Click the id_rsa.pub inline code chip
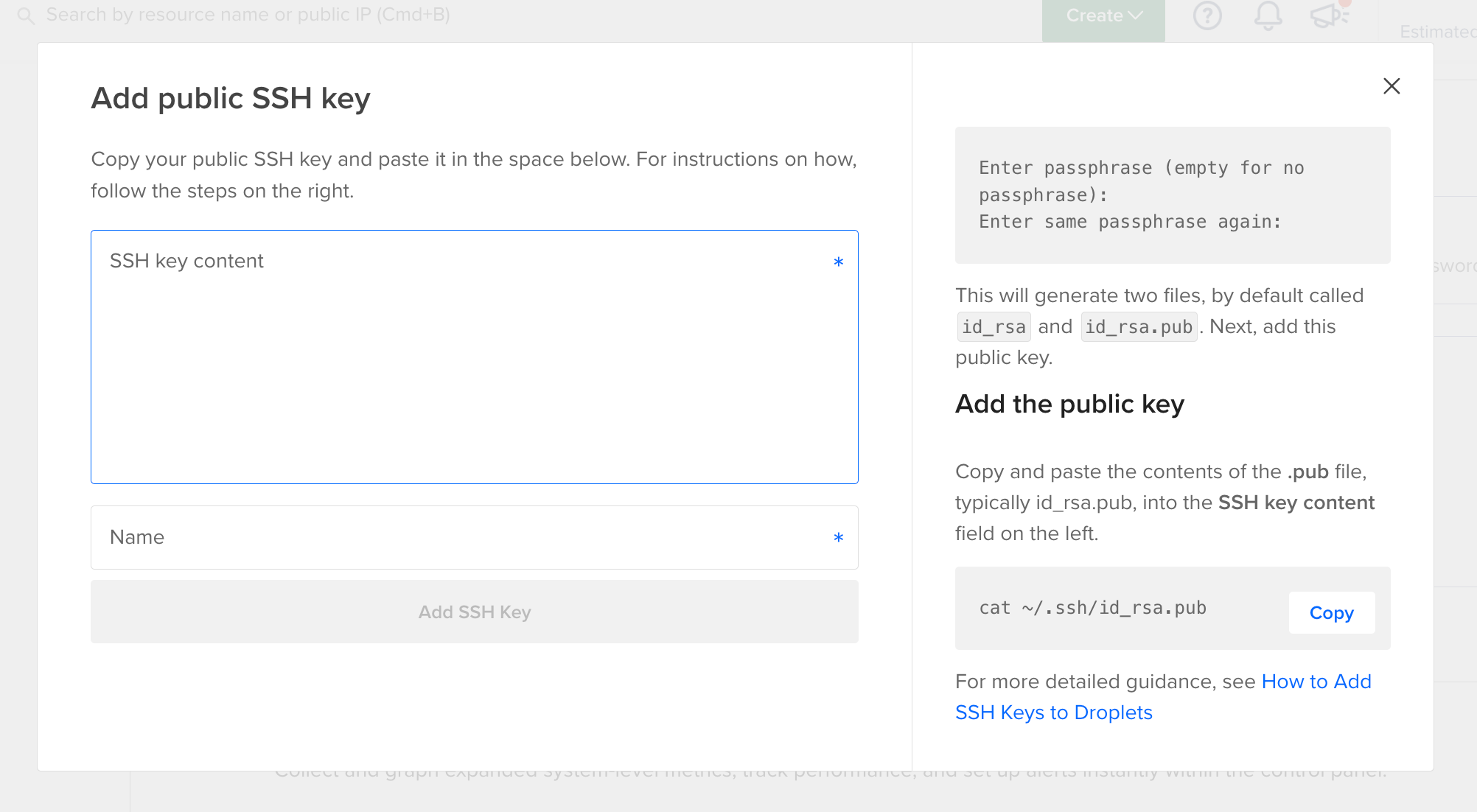1477x812 pixels. tap(1139, 327)
